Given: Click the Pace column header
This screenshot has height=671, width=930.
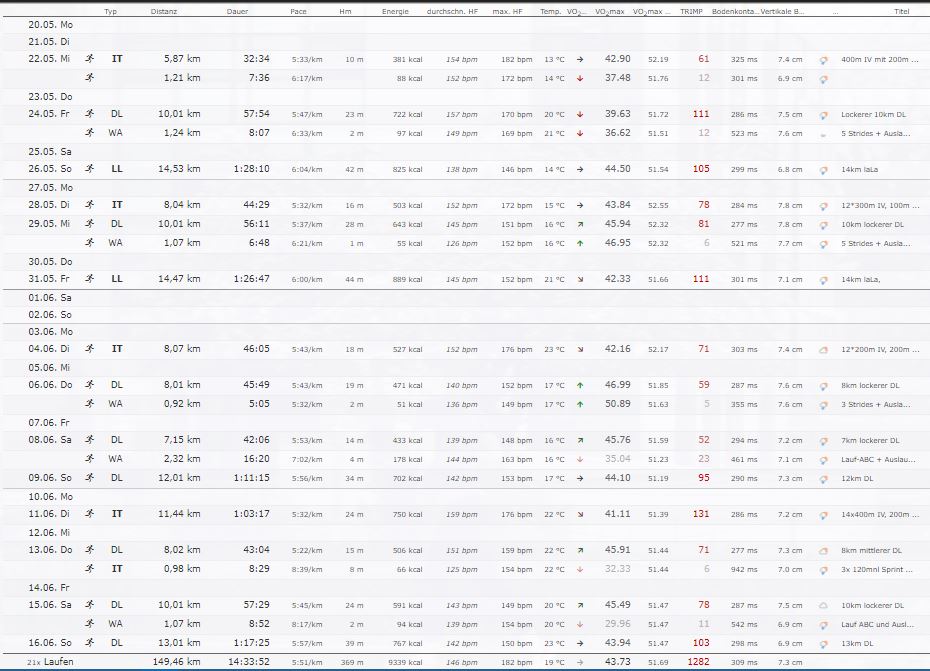Looking at the screenshot, I should (x=298, y=11).
